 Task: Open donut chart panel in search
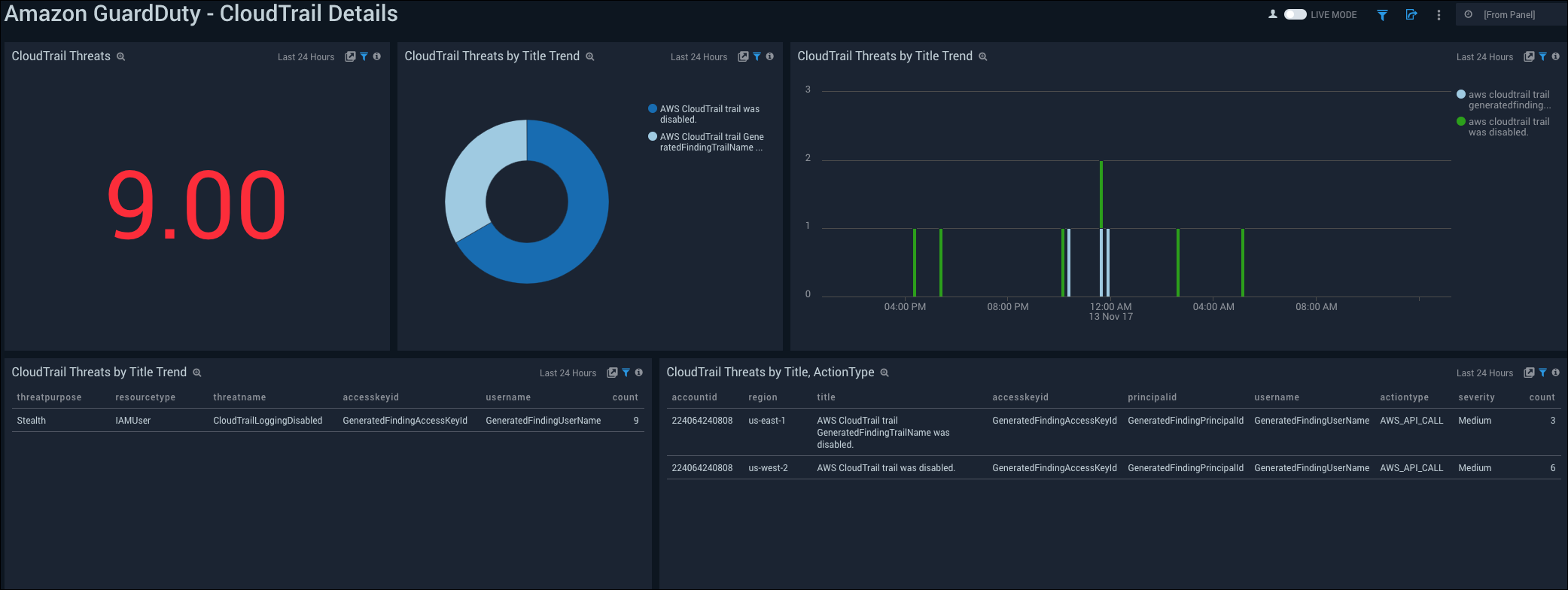pyautogui.click(x=743, y=56)
